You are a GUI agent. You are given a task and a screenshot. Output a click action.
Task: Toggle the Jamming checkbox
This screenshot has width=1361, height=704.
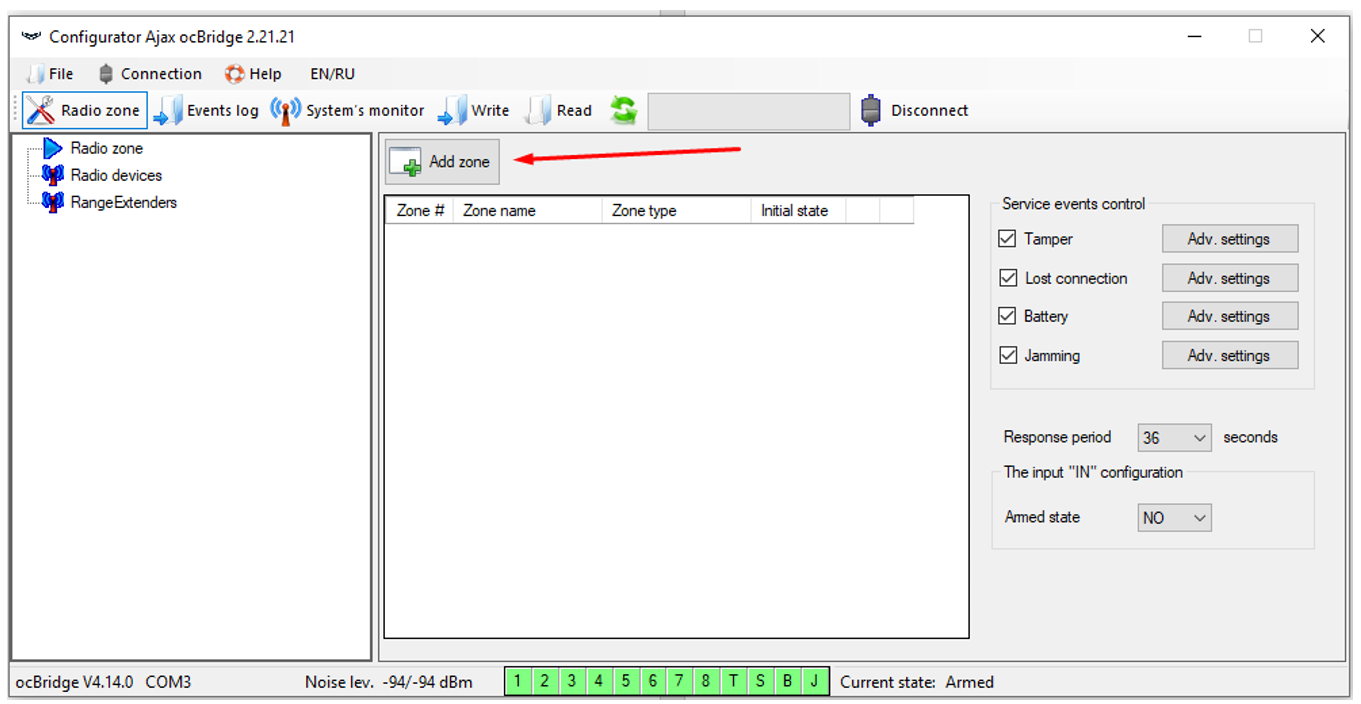(x=1008, y=355)
